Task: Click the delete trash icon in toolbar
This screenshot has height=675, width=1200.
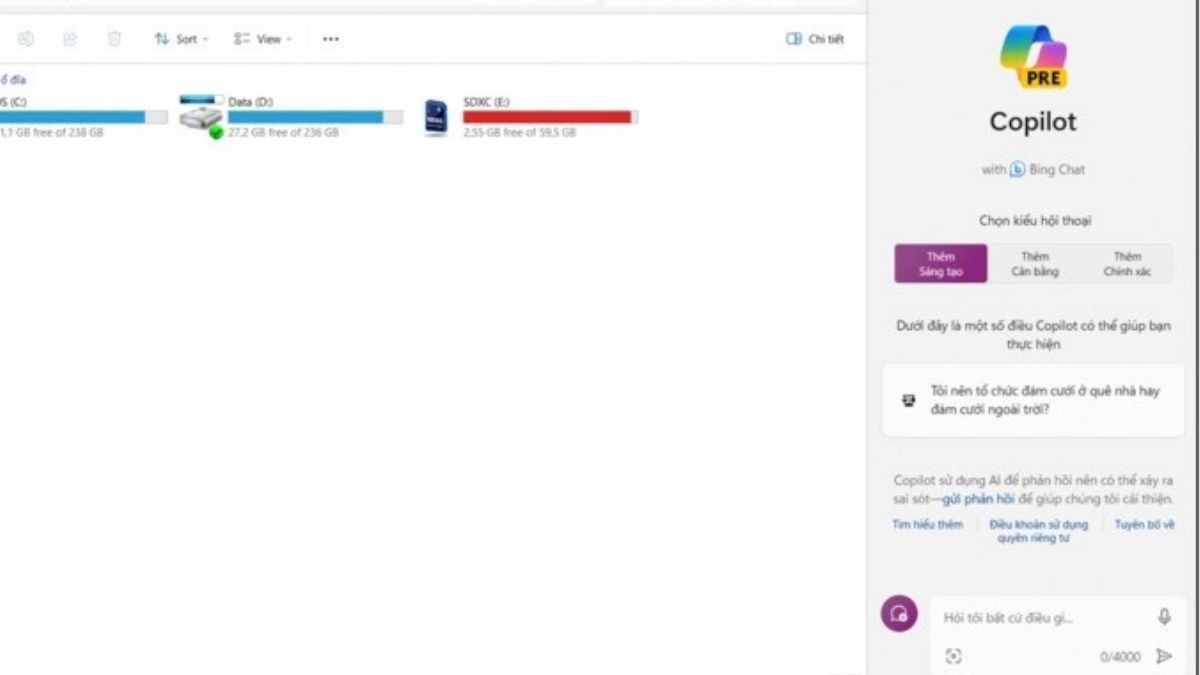Action: pos(114,39)
